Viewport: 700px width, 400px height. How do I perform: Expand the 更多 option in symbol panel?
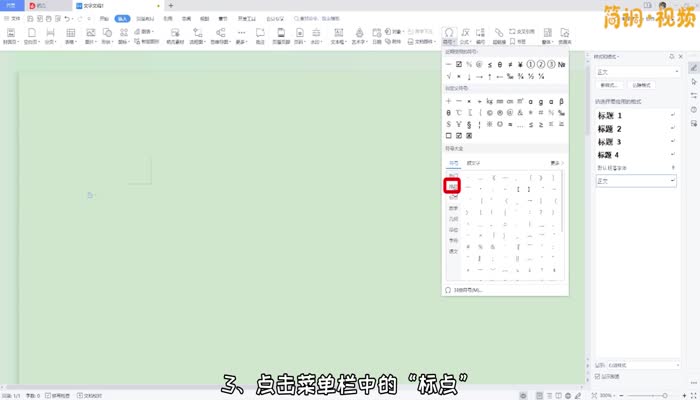point(556,163)
